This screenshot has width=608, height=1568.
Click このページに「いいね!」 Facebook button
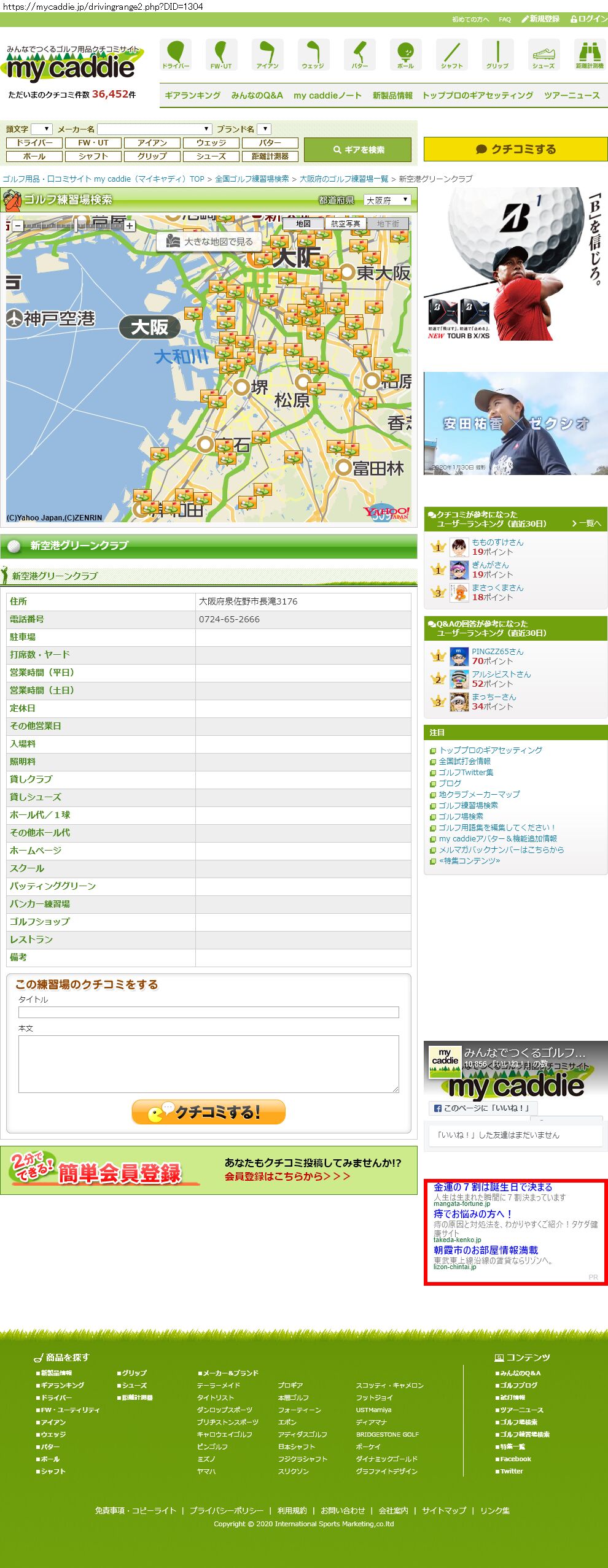[x=483, y=1108]
